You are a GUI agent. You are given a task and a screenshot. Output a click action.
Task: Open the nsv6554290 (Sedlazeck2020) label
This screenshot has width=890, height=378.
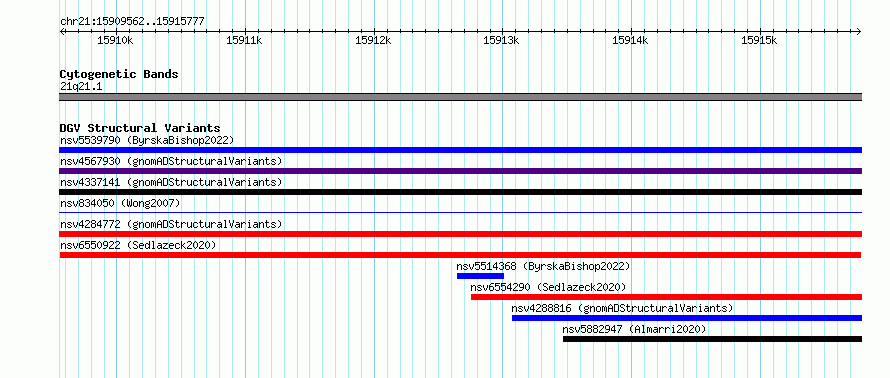tap(548, 287)
